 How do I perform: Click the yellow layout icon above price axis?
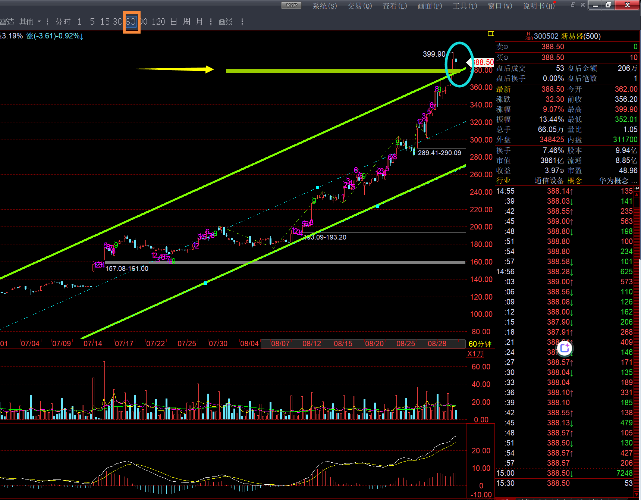click(491, 34)
